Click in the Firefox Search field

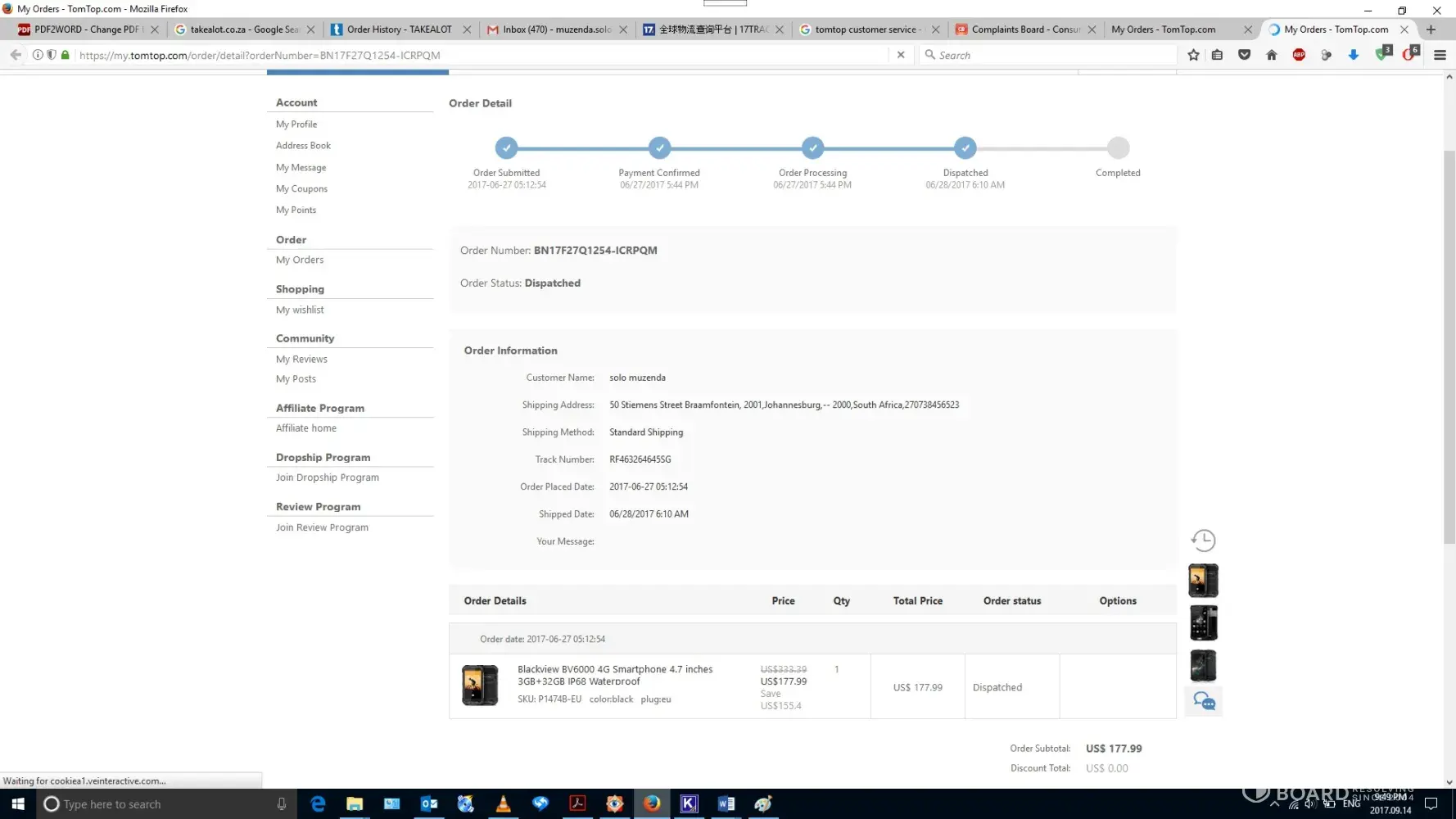pyautogui.click(x=1052, y=55)
